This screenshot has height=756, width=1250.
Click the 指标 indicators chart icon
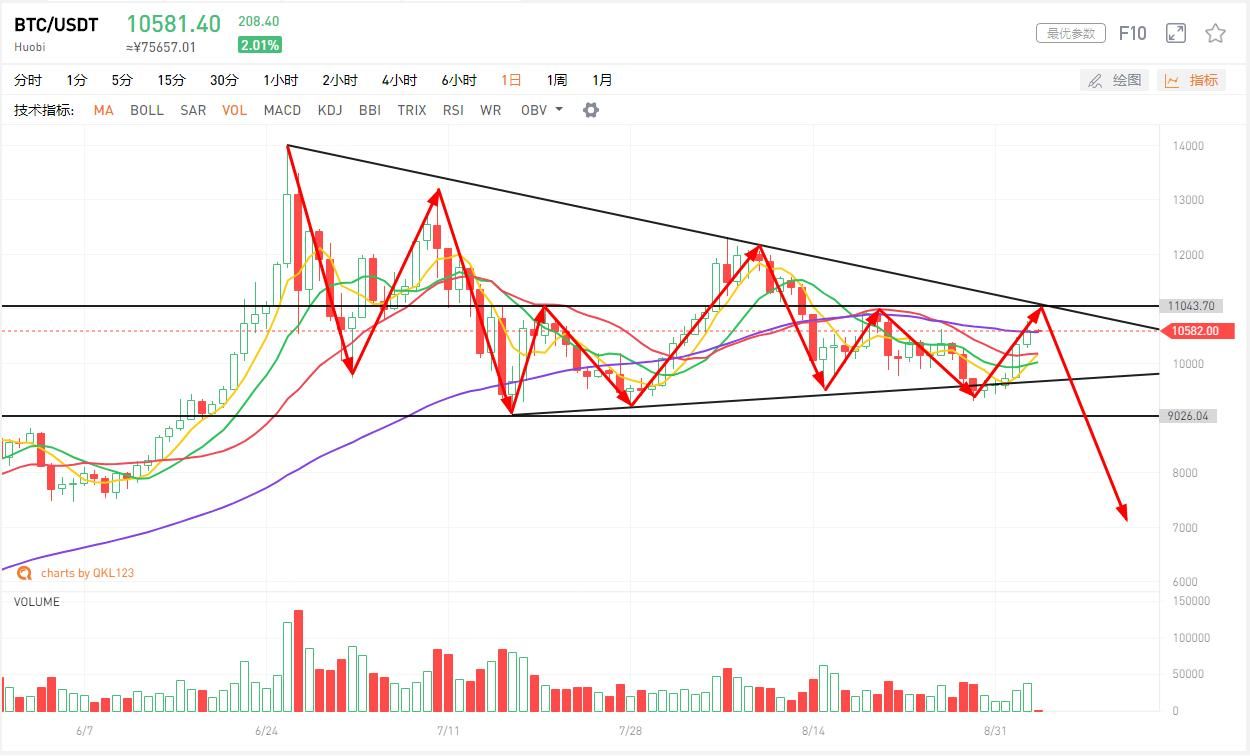(x=1172, y=80)
